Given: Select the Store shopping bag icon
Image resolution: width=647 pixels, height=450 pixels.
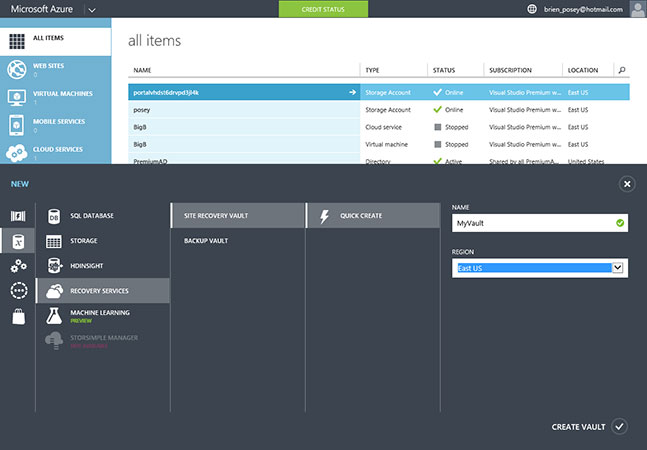Looking at the screenshot, I should pos(19,317).
